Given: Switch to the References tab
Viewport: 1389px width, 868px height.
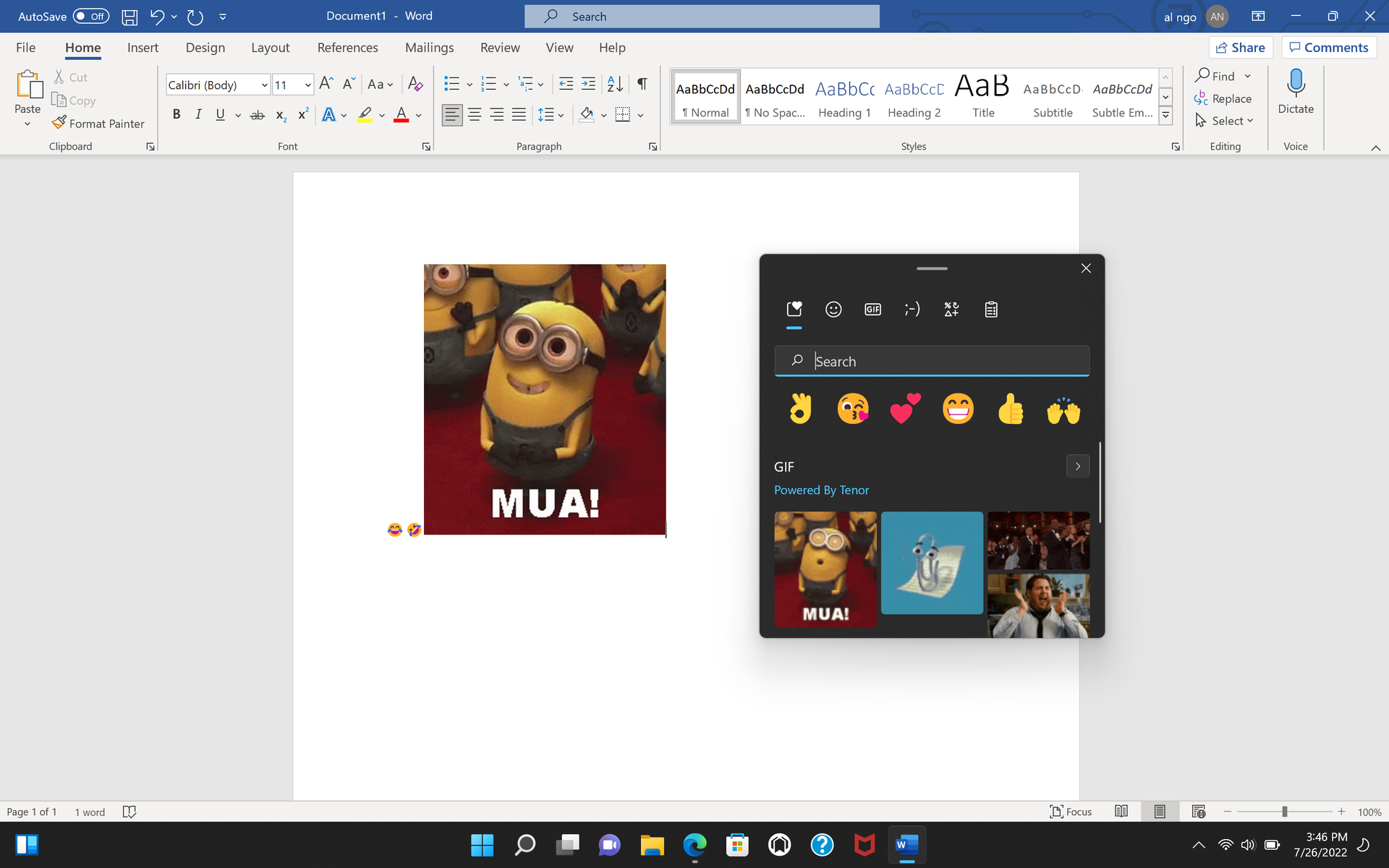Looking at the screenshot, I should click(347, 48).
